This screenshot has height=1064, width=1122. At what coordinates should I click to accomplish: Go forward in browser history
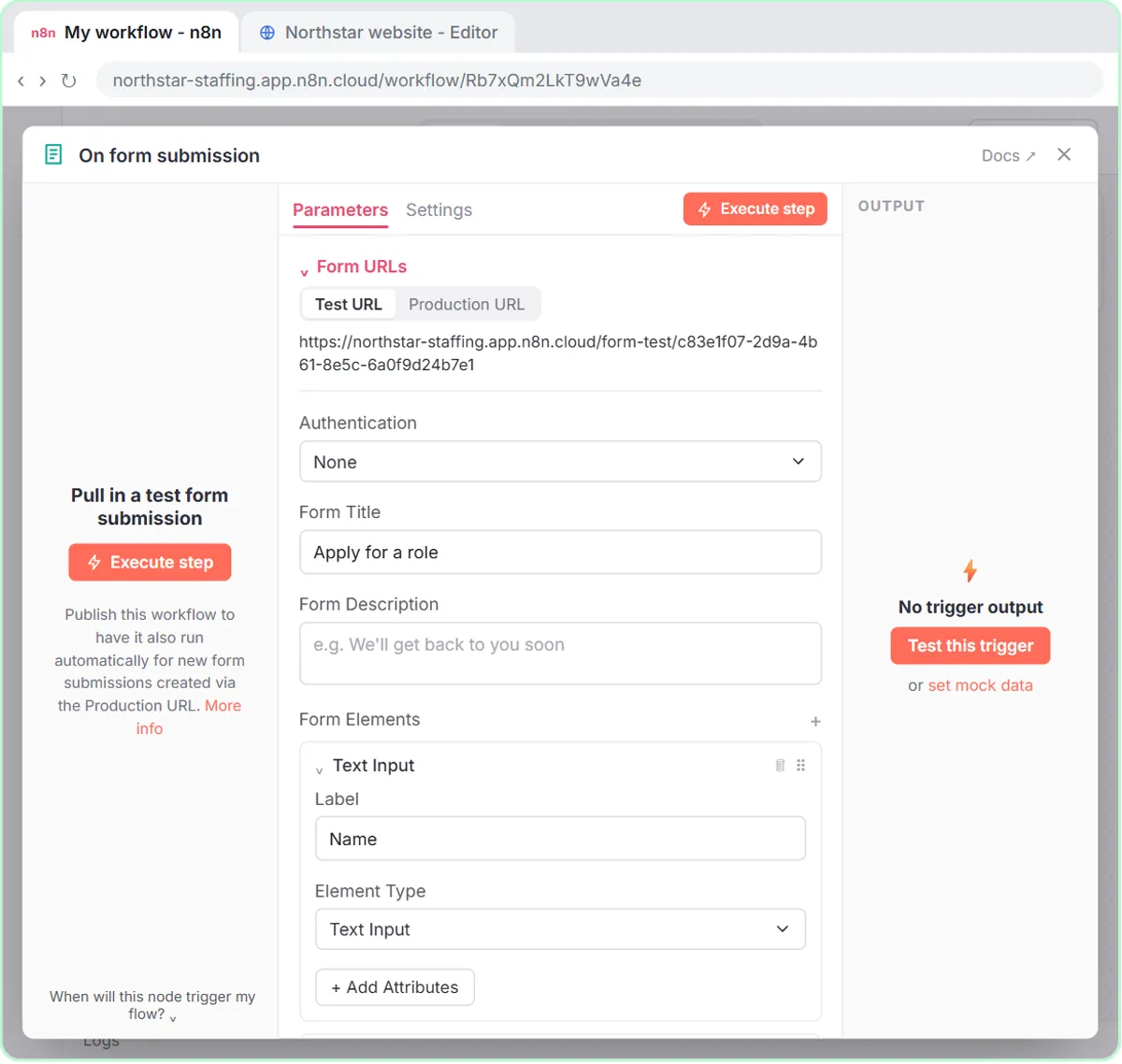(43, 81)
